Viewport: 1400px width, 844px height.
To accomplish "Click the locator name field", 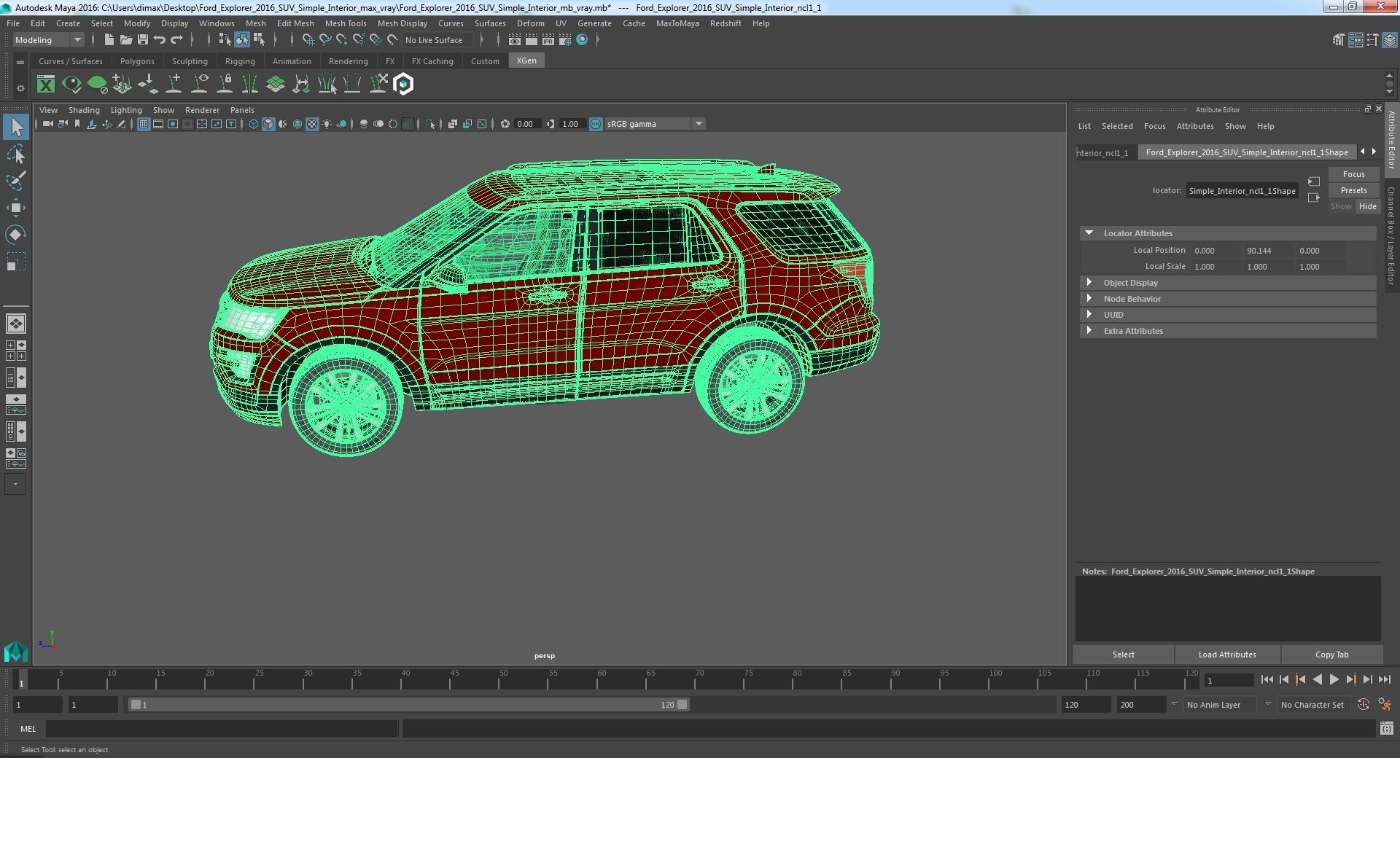I will (x=1242, y=191).
